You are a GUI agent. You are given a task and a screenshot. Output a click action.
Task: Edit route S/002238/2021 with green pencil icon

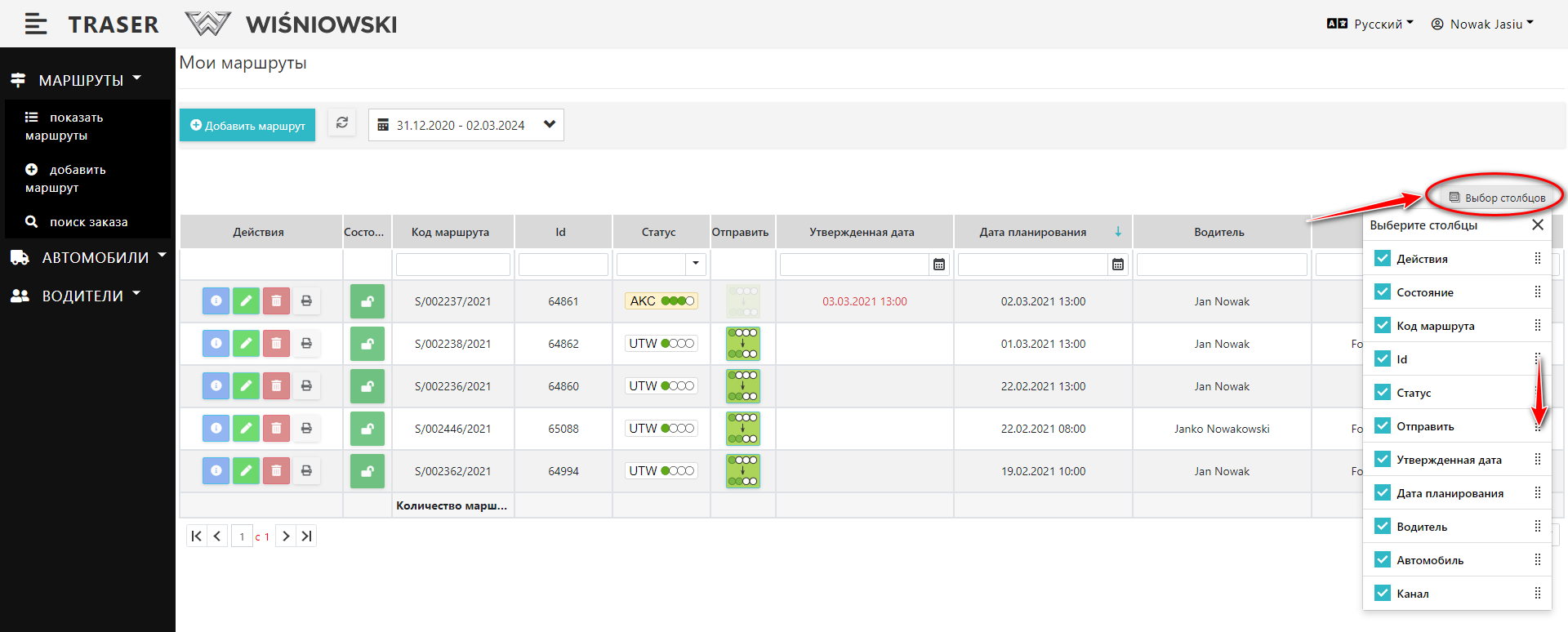click(246, 344)
